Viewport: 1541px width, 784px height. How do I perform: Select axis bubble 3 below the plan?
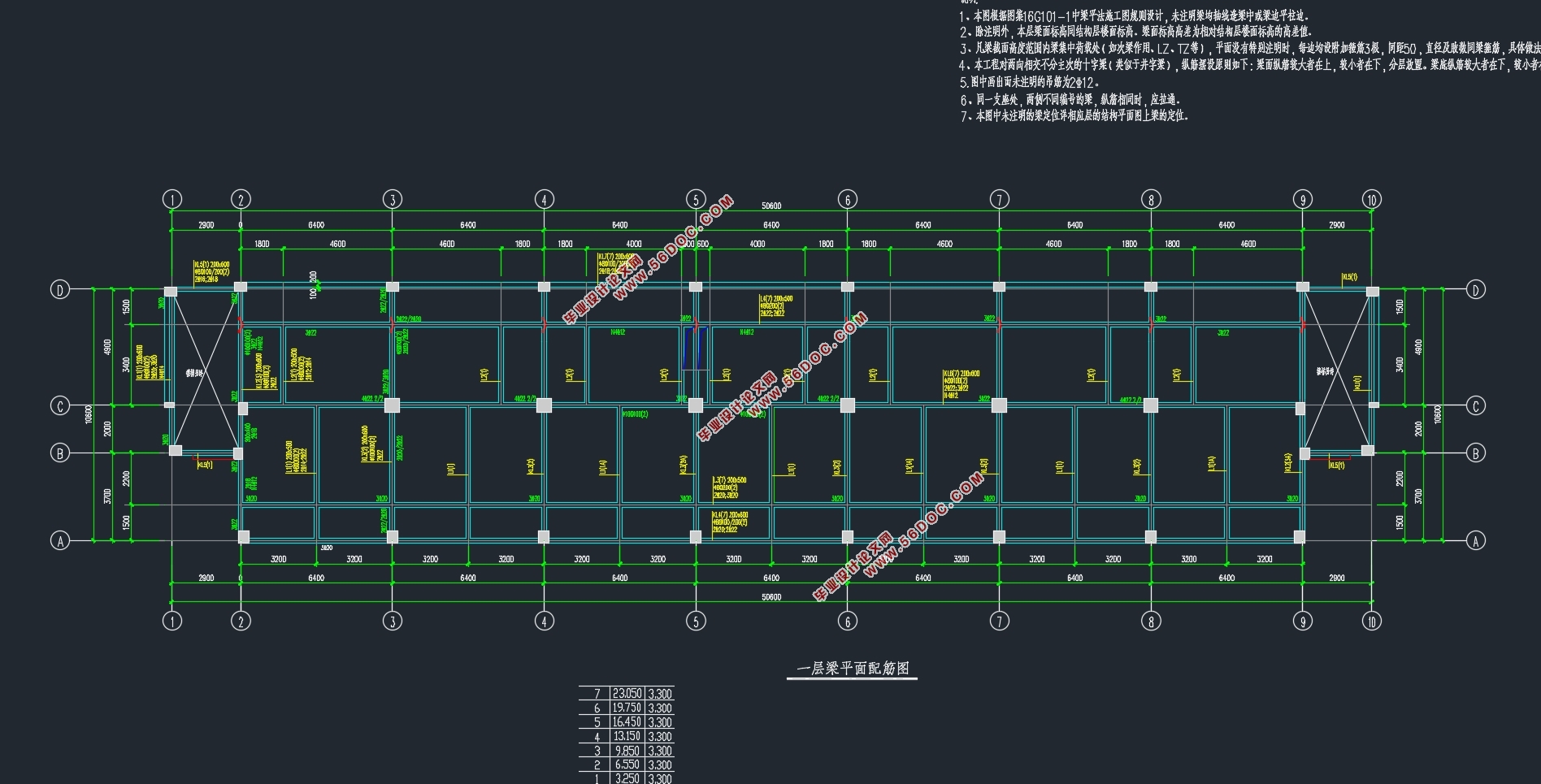[x=393, y=621]
